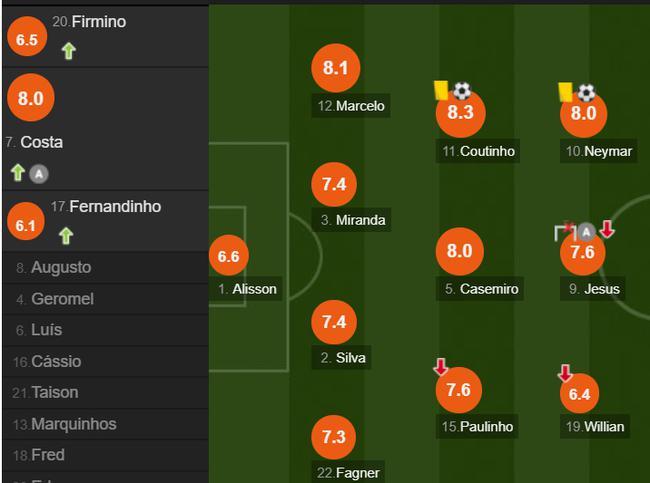Open Silva's player name label

(342, 358)
